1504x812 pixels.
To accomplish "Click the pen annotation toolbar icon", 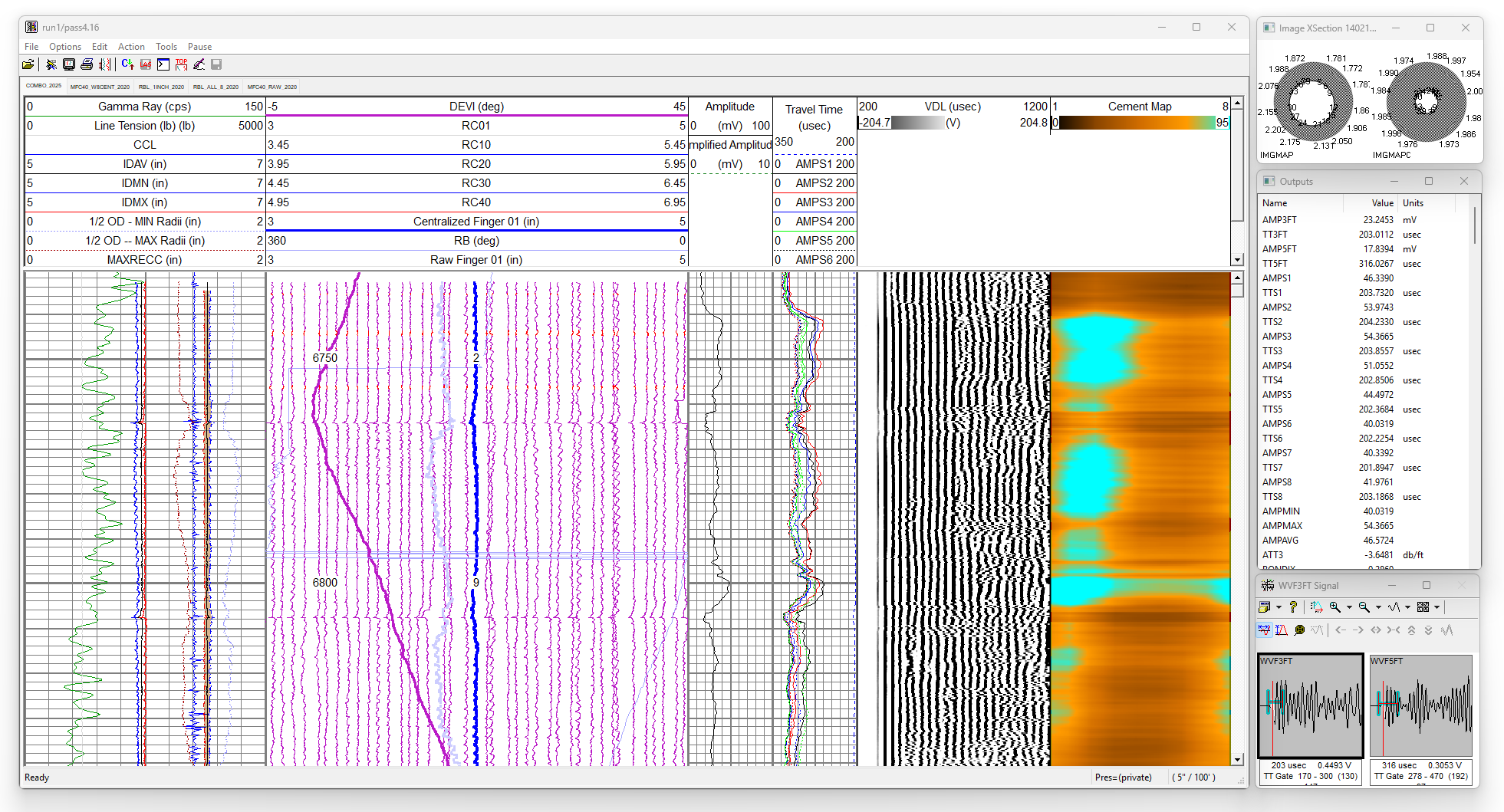I will pyautogui.click(x=199, y=65).
